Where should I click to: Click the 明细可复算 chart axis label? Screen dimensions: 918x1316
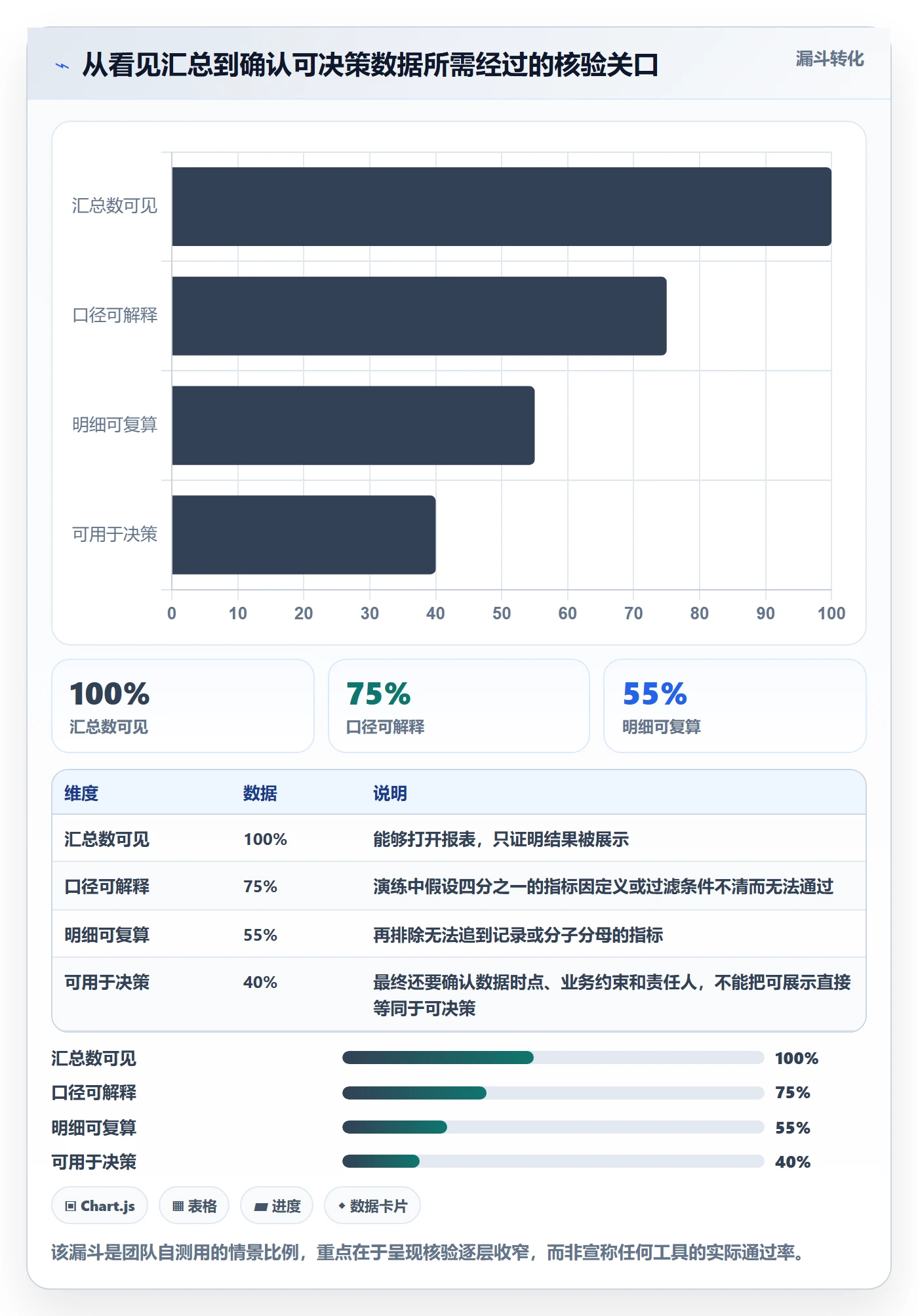tap(115, 425)
